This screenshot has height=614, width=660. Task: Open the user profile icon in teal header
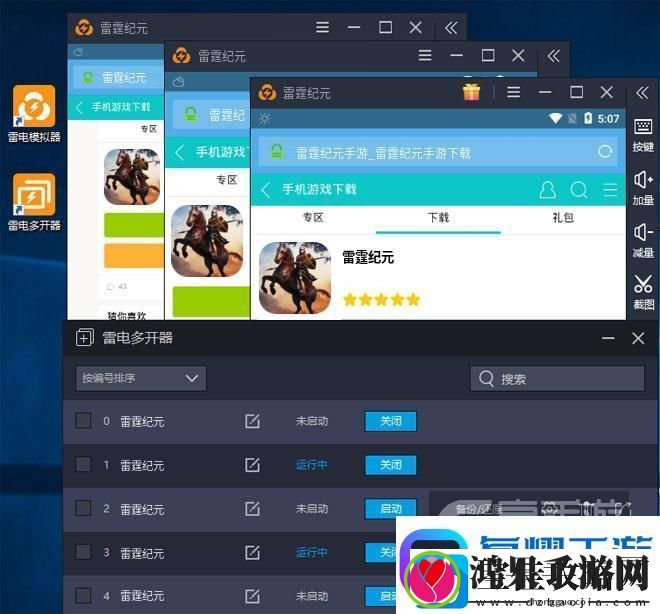pyautogui.click(x=547, y=190)
